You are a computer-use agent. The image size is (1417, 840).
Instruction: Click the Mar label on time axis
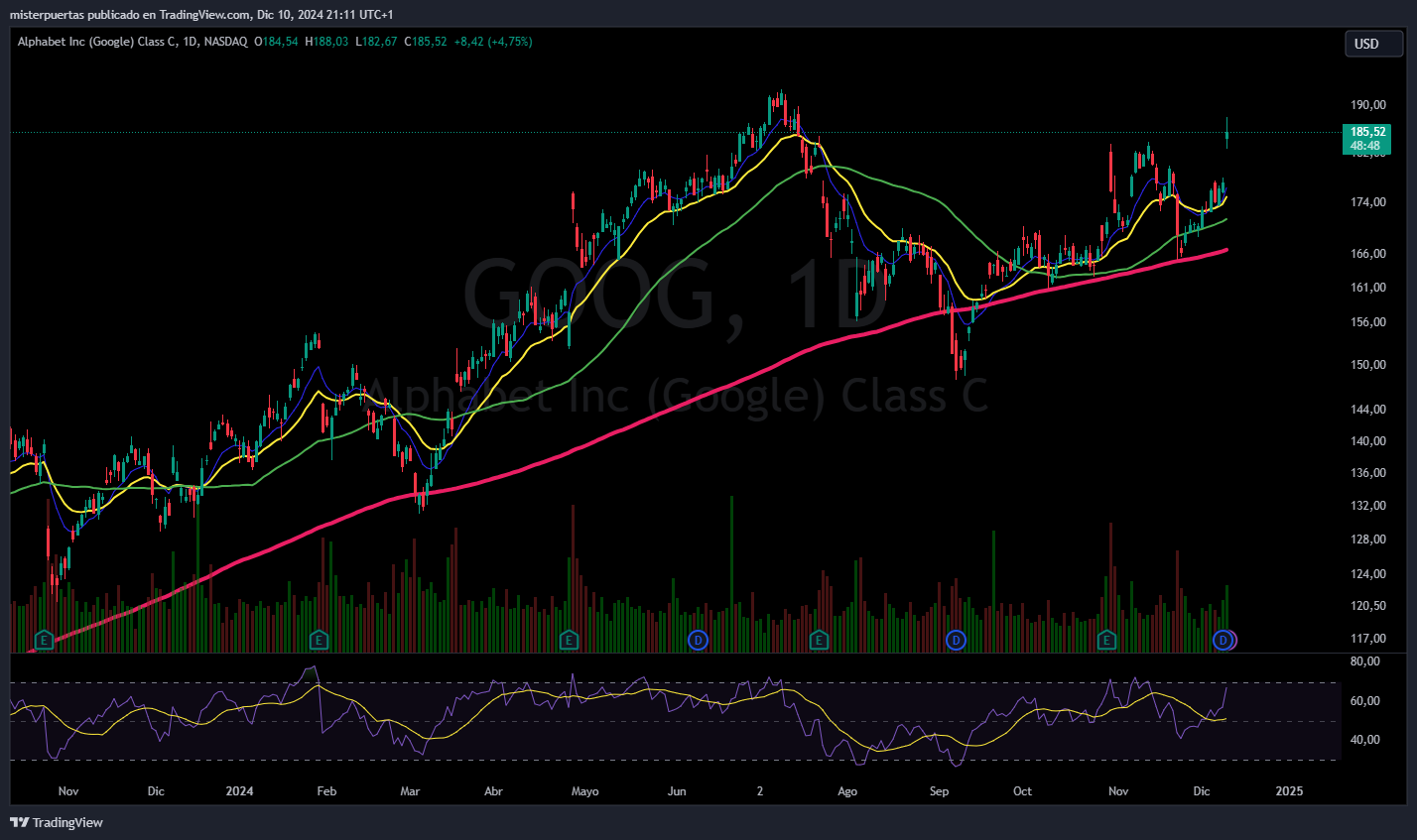(x=410, y=791)
